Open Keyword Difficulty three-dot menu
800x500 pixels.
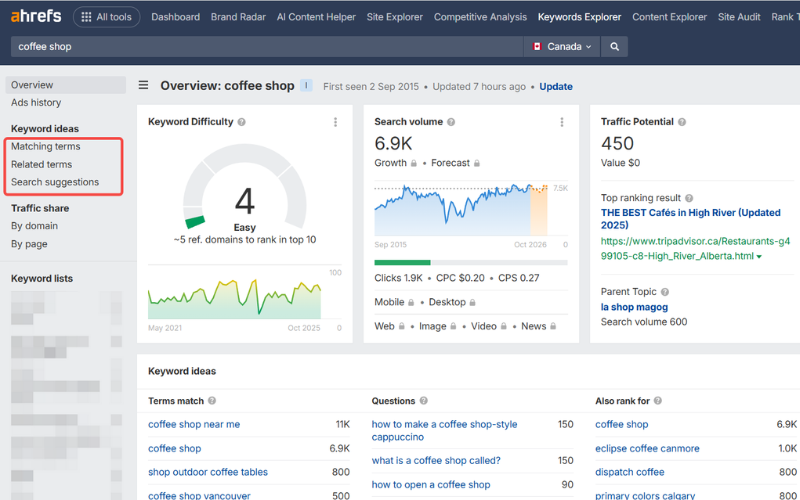click(335, 122)
